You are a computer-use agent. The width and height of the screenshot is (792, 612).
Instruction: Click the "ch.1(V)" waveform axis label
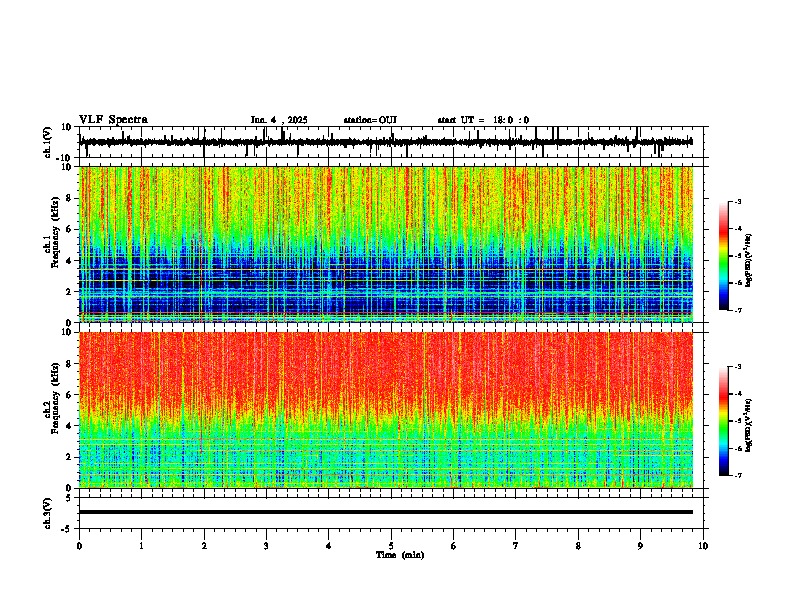coord(48,142)
